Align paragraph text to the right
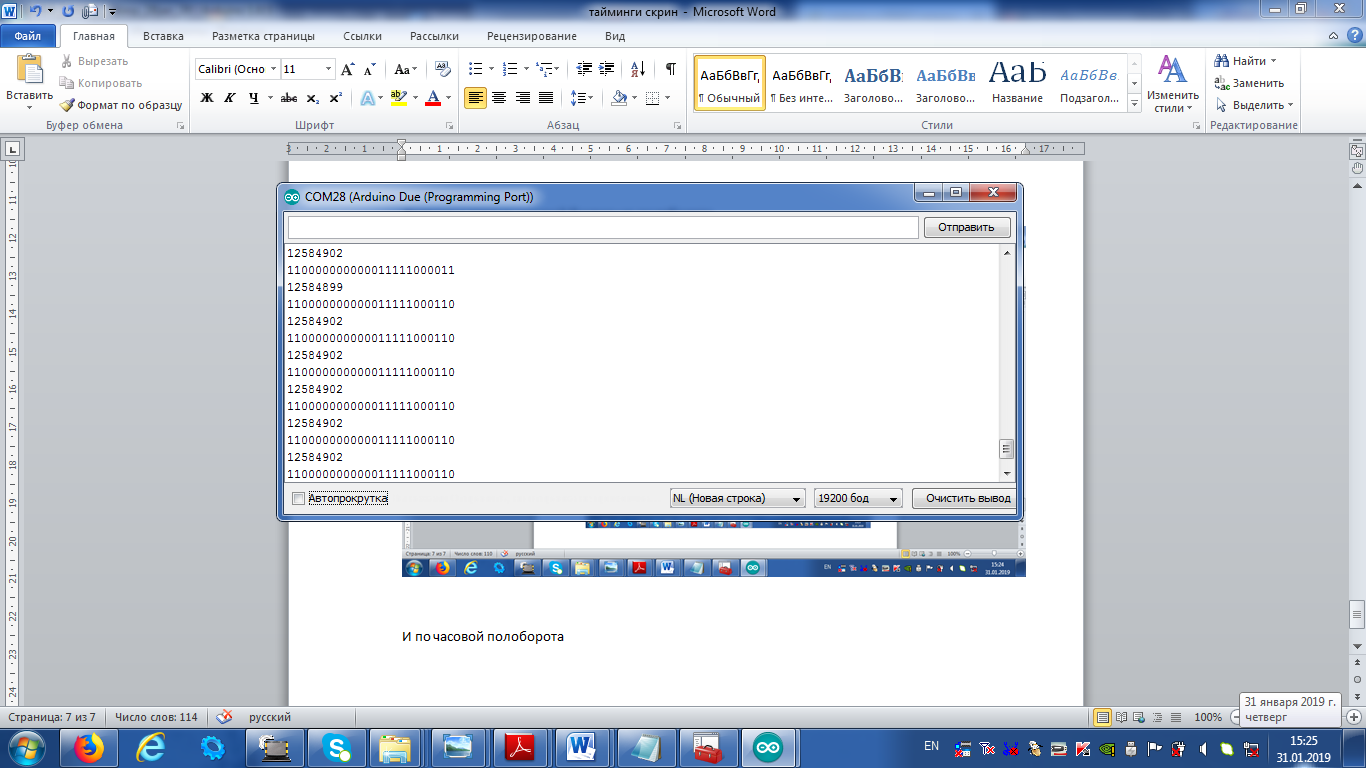The width and height of the screenshot is (1366, 768). tap(522, 98)
